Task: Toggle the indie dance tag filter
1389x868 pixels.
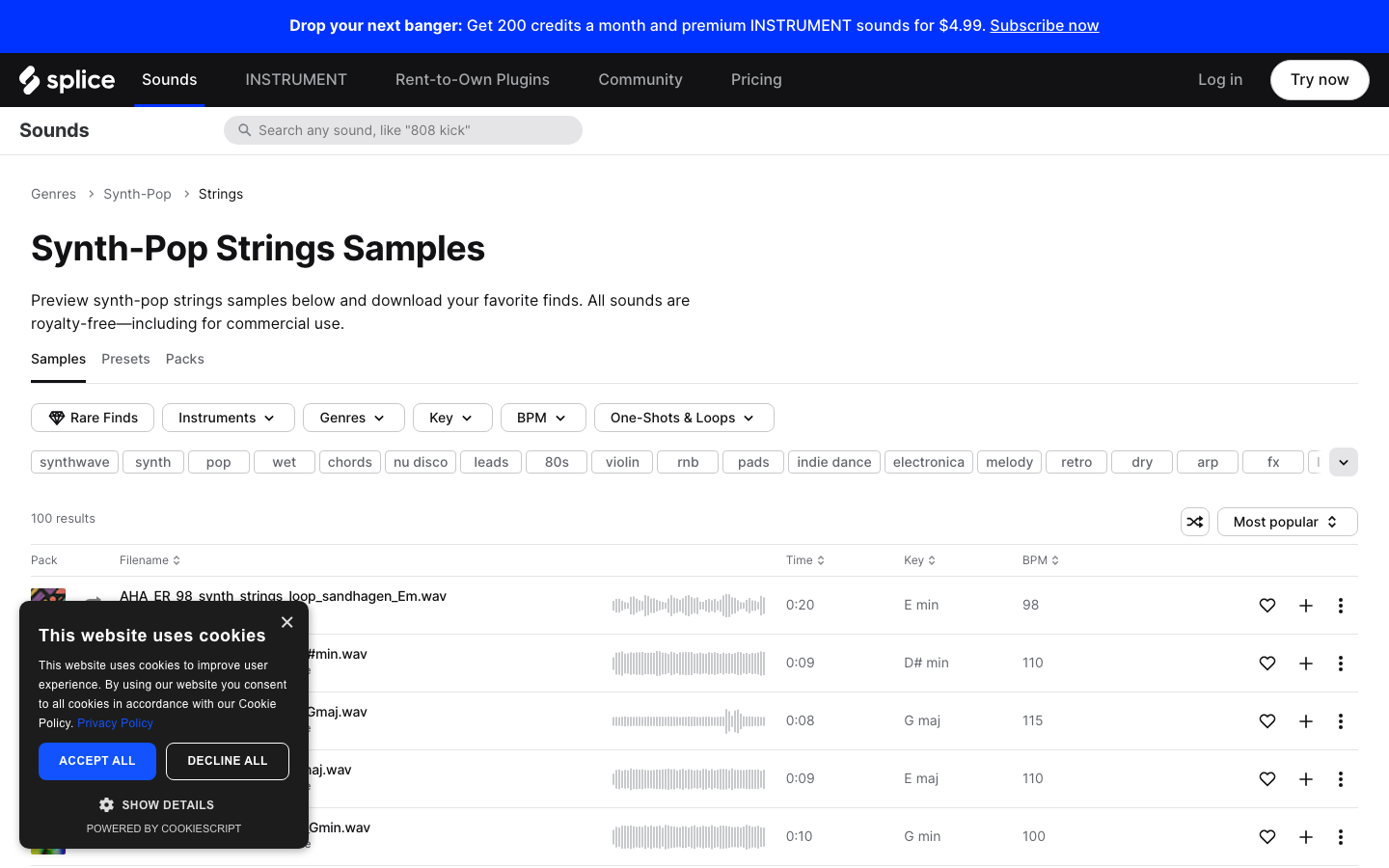Action: (834, 462)
